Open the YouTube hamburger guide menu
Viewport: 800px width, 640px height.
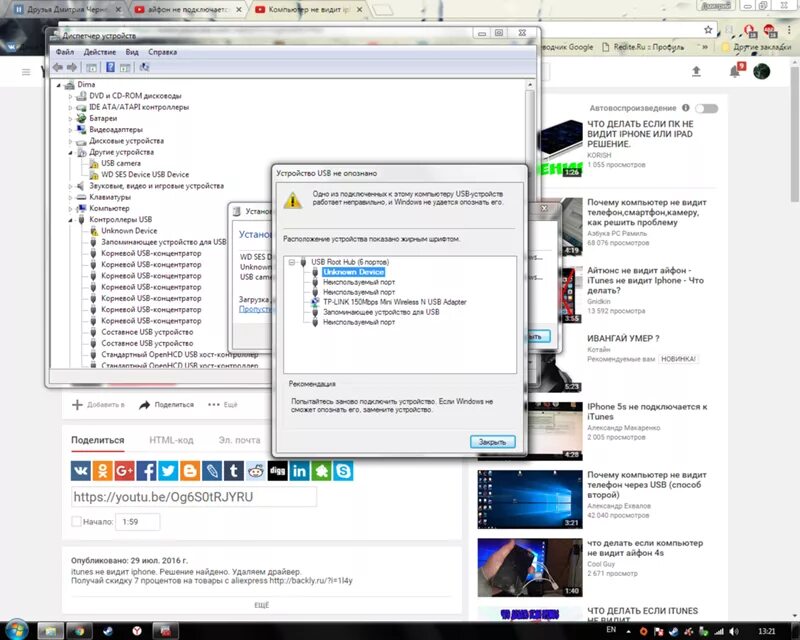(x=26, y=72)
